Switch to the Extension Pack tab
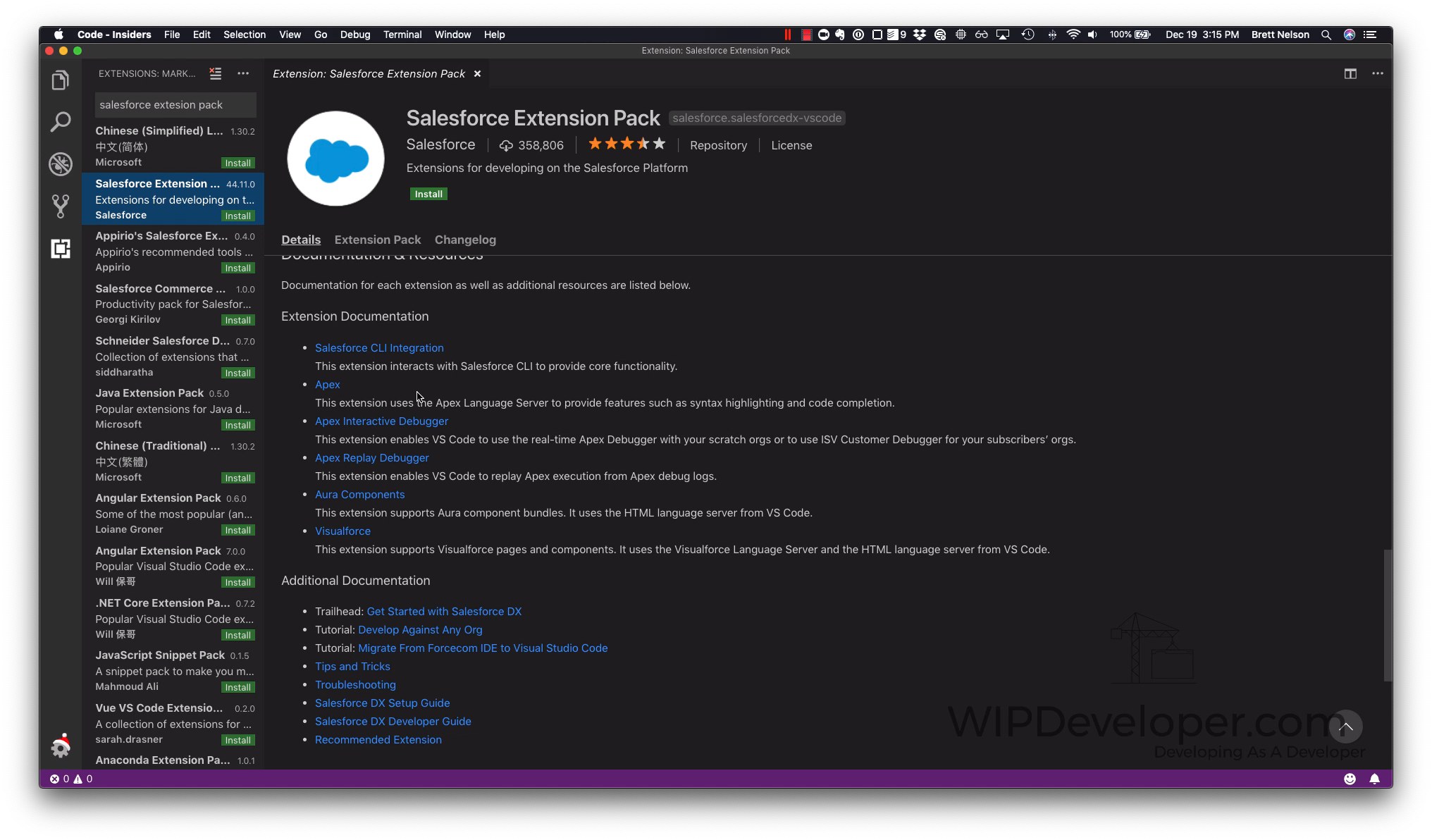1432x840 pixels. tap(378, 240)
